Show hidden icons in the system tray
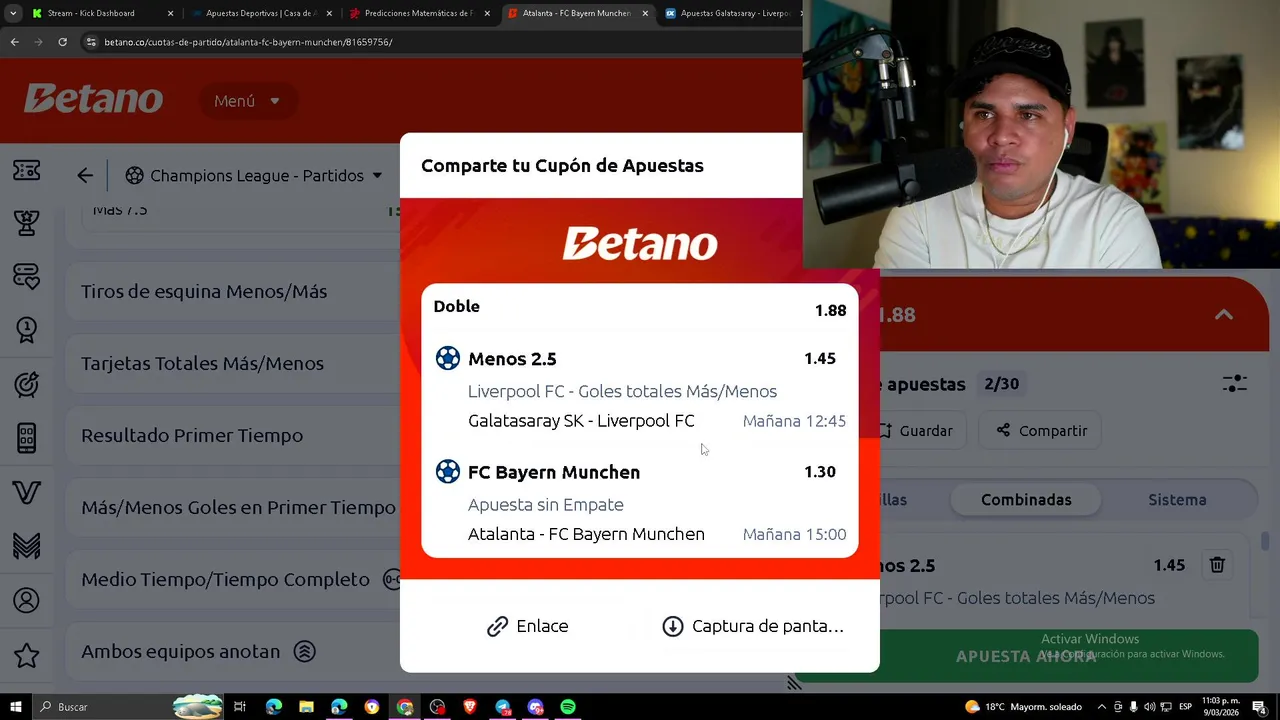Screen dimensions: 1280x720 click(1103, 707)
